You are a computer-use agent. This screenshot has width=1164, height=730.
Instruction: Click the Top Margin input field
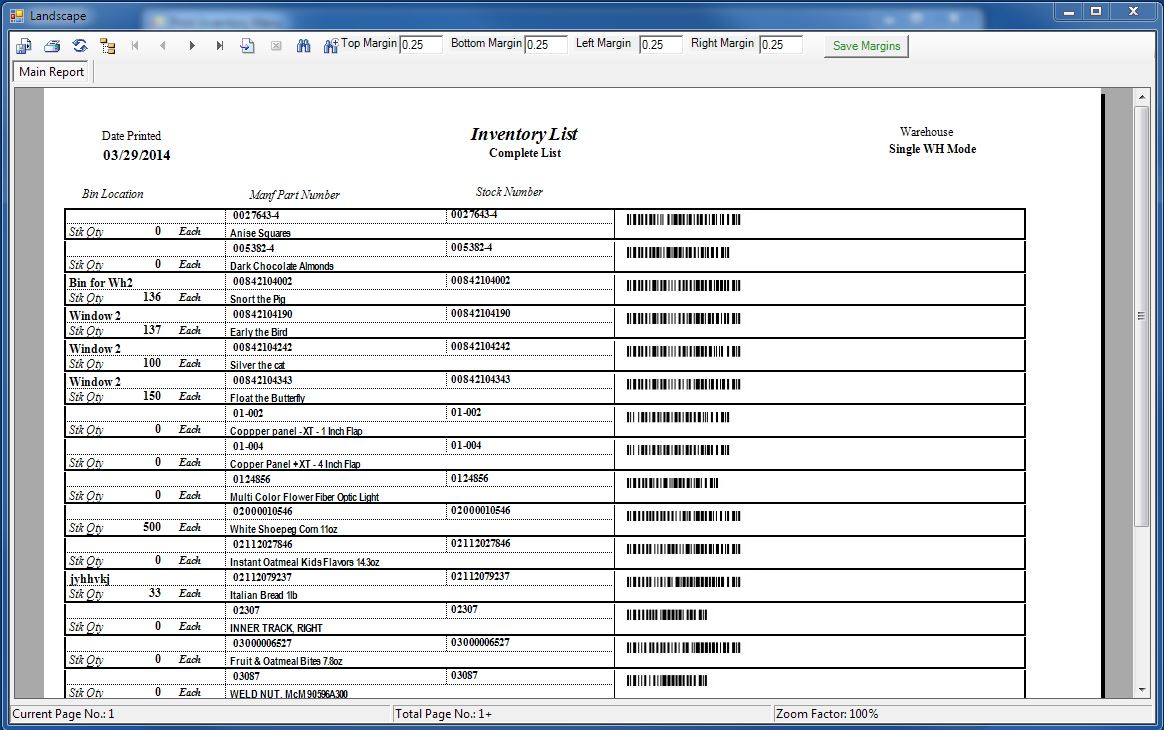click(421, 45)
